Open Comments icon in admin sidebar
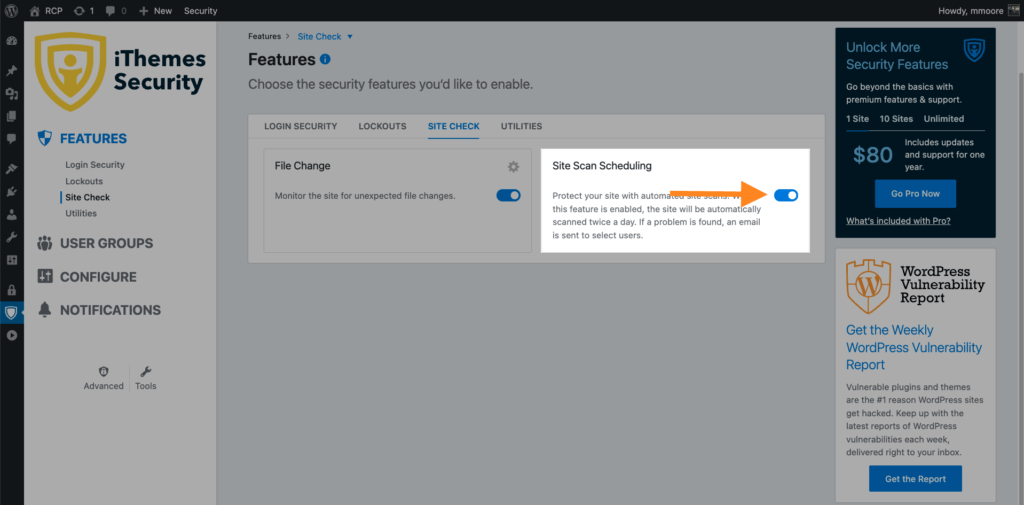Image resolution: width=1024 pixels, height=505 pixels. tap(11, 138)
